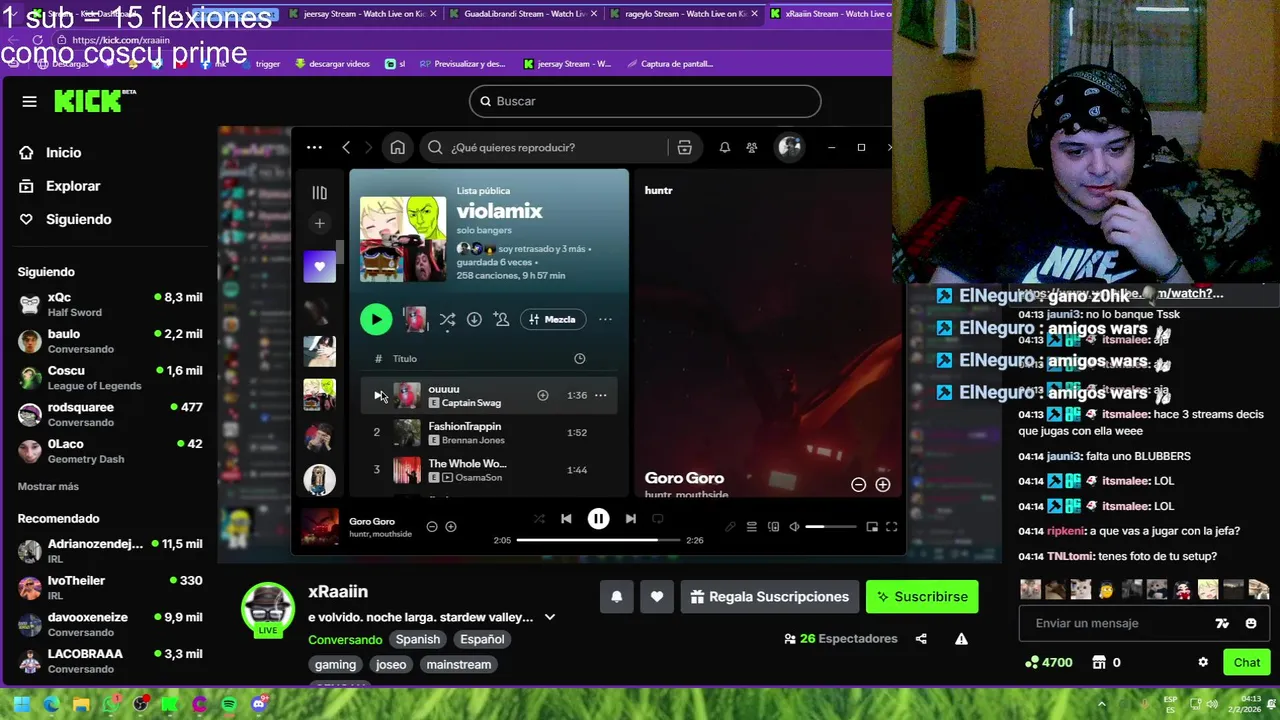Collapse Your Library in Spotify sidebar
The height and width of the screenshot is (720, 1280).
(319, 192)
